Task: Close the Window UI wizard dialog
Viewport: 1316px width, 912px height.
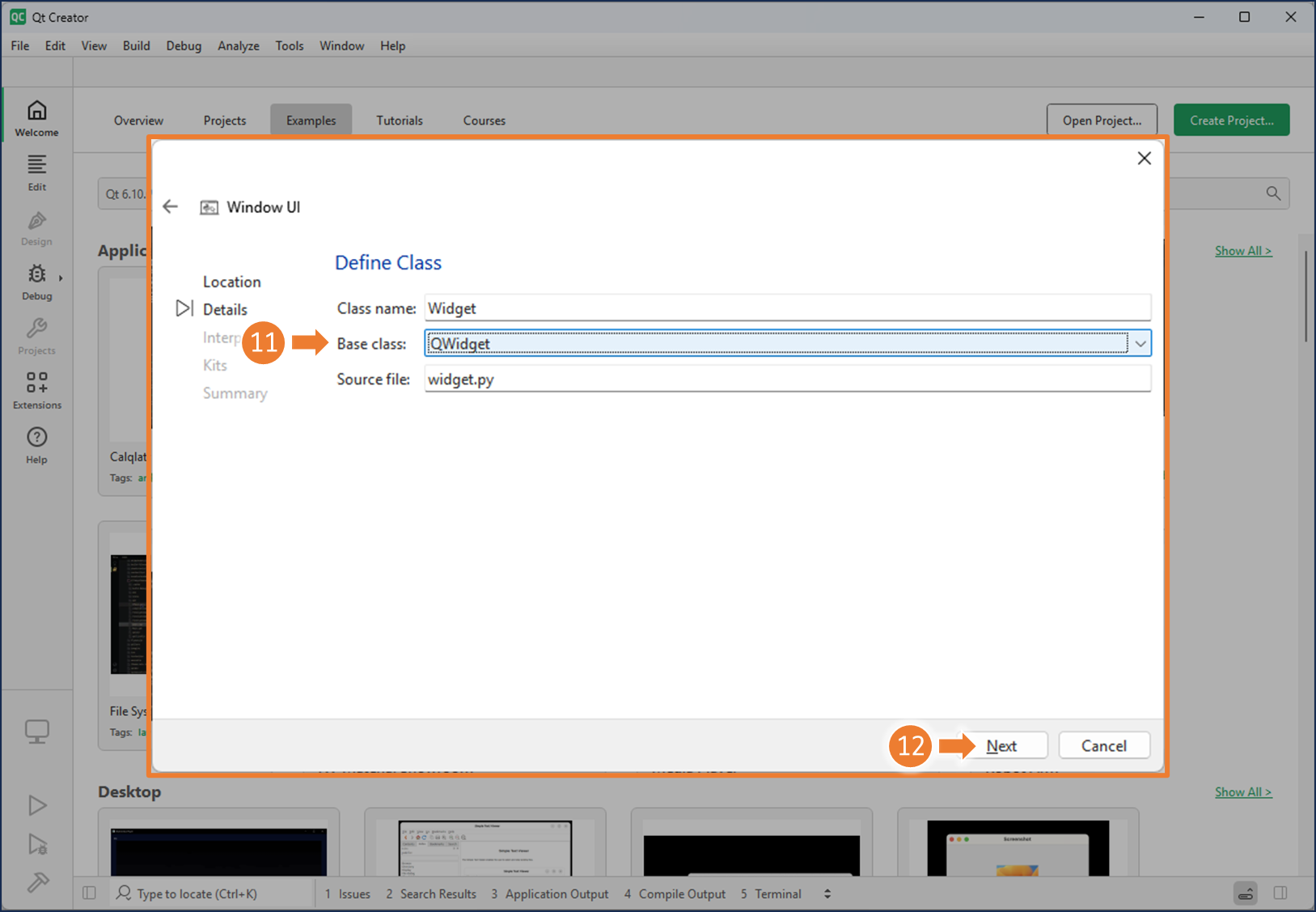Action: point(1144,159)
